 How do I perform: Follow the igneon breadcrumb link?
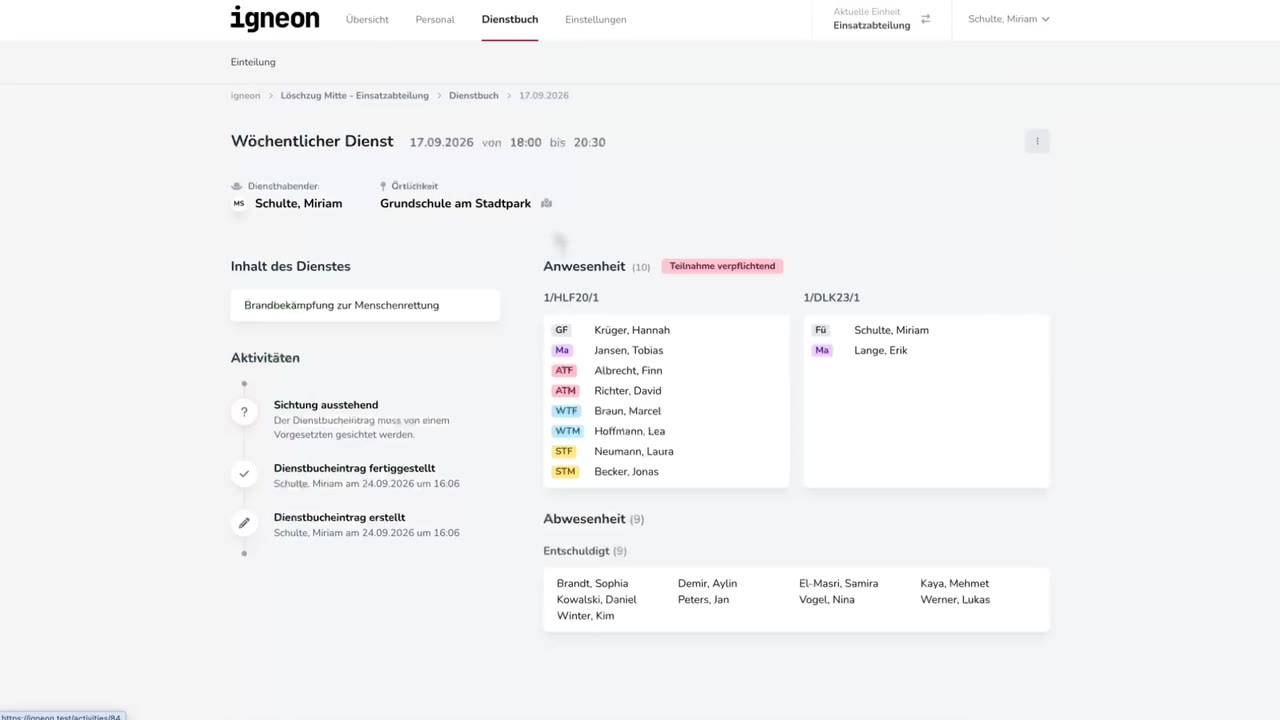[x=246, y=96]
